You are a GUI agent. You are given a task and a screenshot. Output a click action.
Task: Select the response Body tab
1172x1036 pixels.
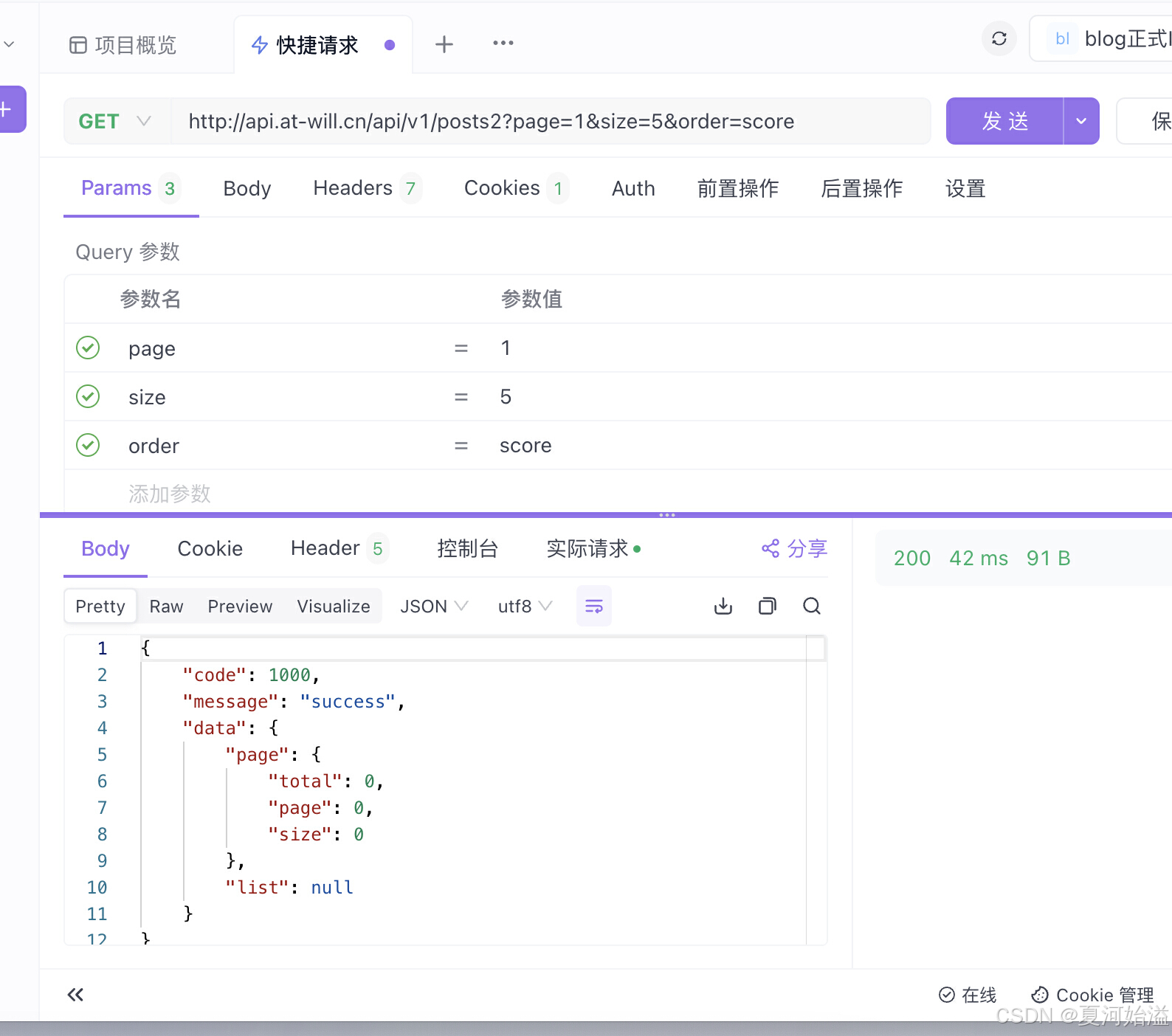tap(106, 548)
